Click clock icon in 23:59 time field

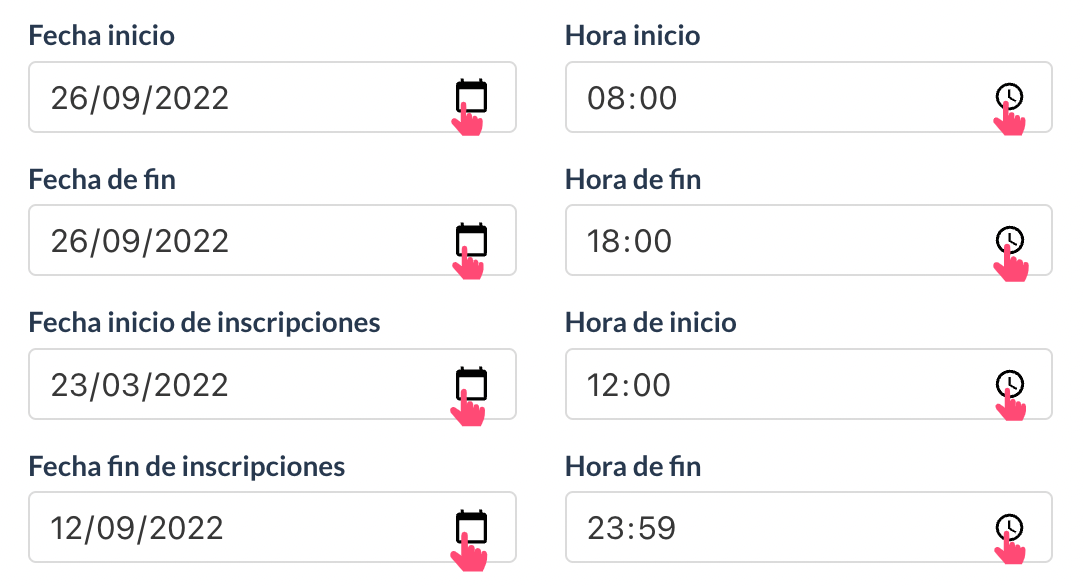click(1009, 527)
